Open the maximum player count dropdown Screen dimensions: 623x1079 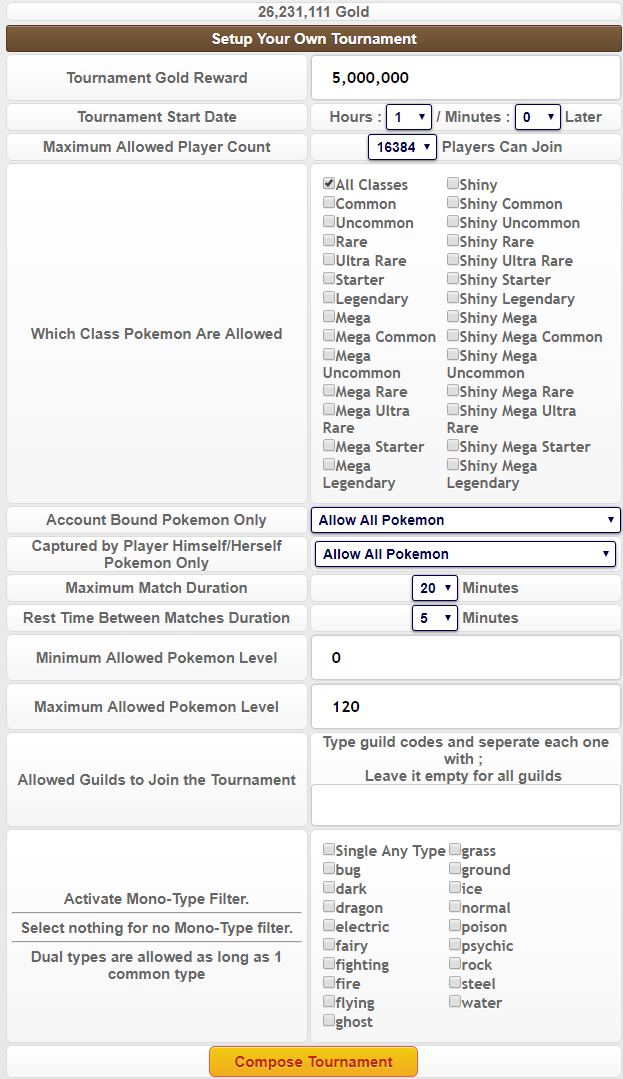click(402, 147)
